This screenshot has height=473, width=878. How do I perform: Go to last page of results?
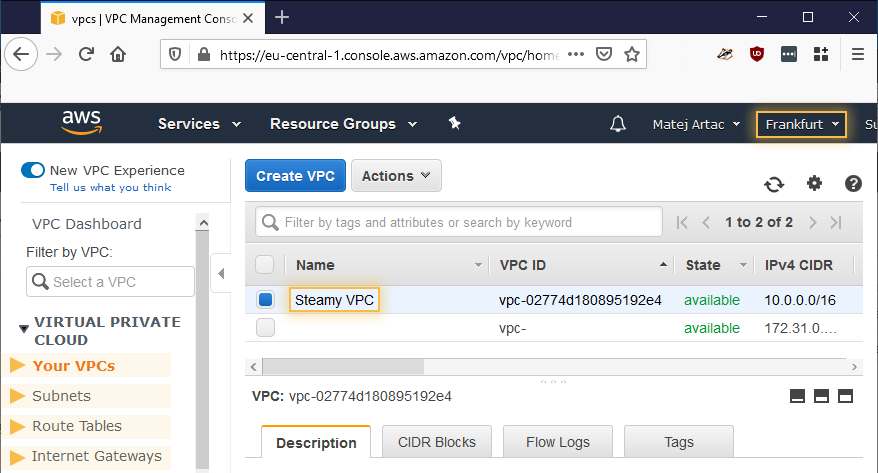click(836, 223)
